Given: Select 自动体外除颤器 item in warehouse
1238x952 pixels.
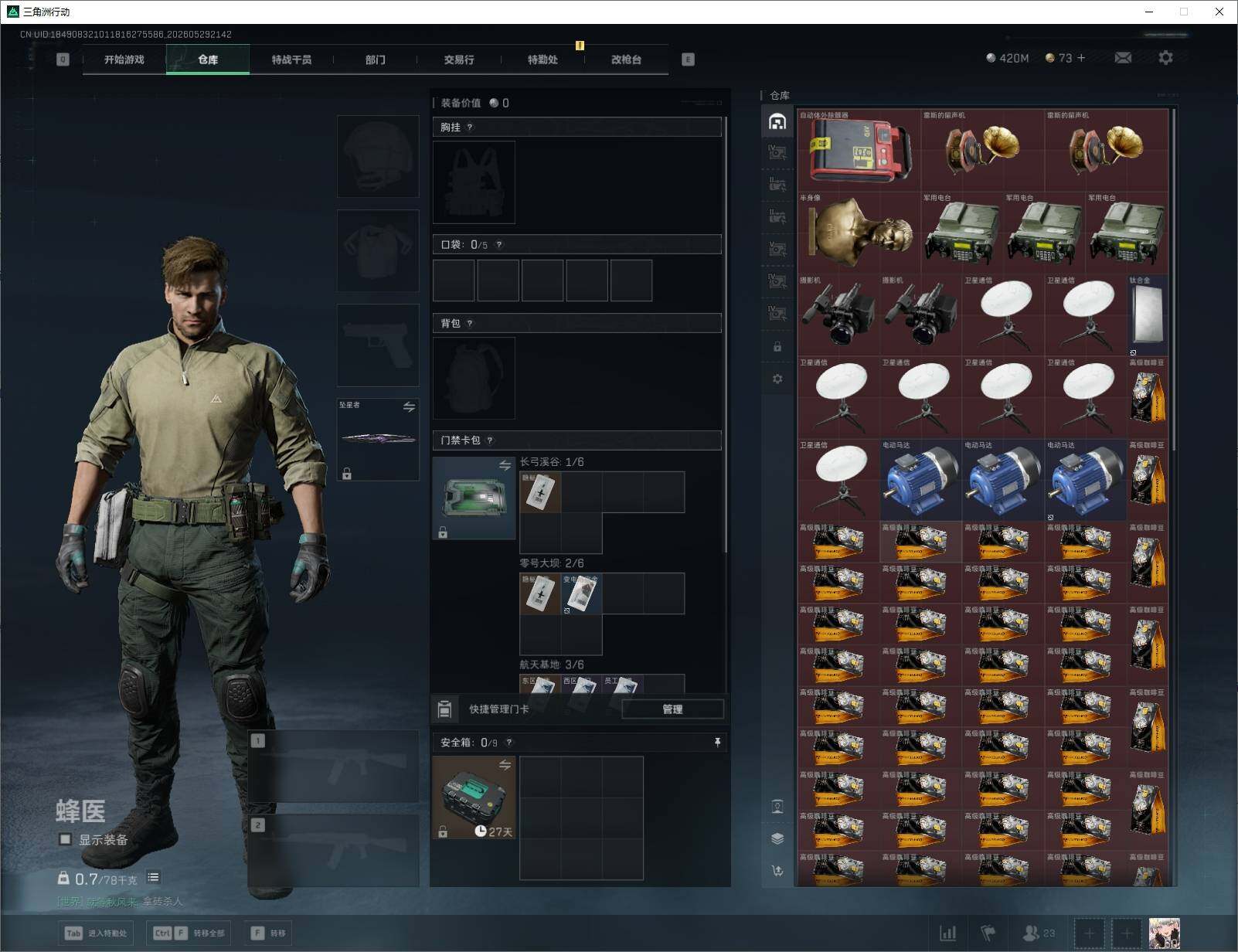Looking at the screenshot, I should (859, 150).
